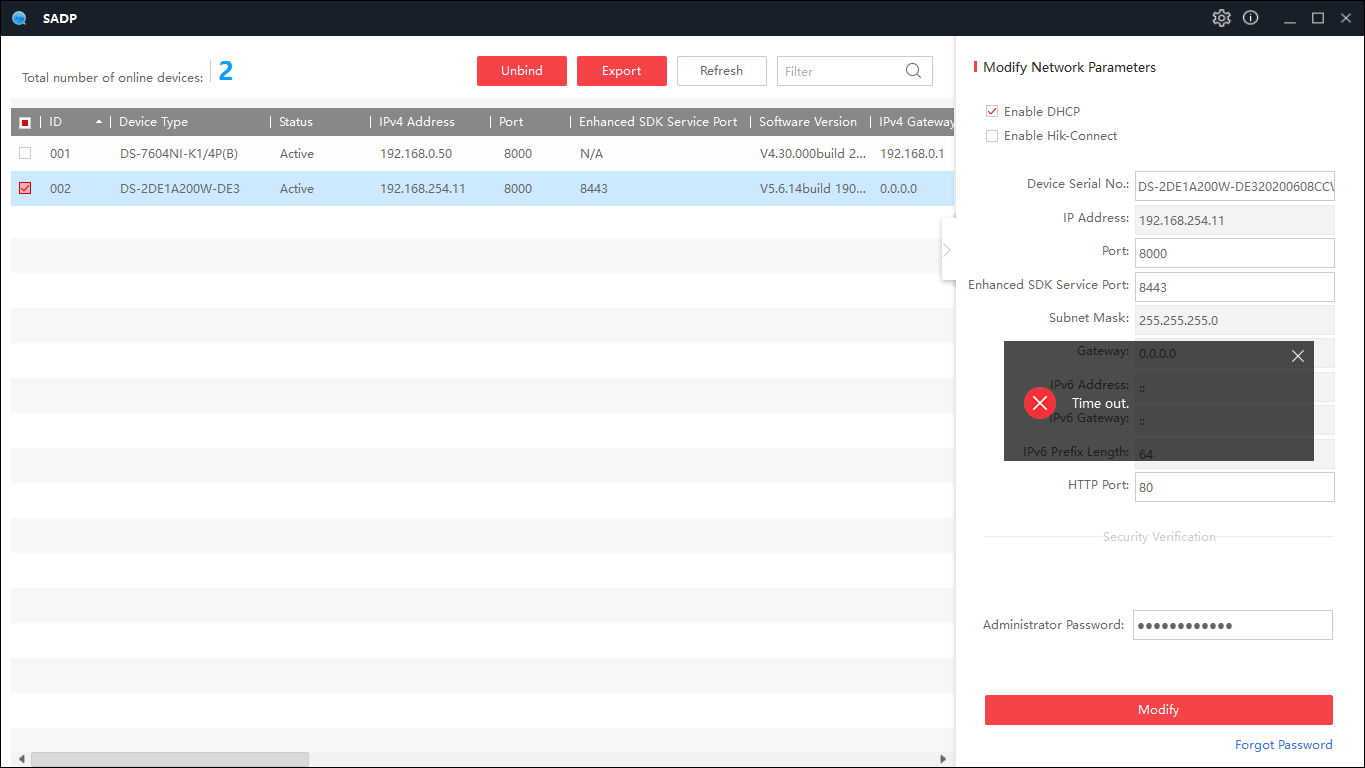Viewport: 1365px width, 768px height.
Task: Click the 8443 SDK port table cell
Action: pyautogui.click(x=593, y=189)
